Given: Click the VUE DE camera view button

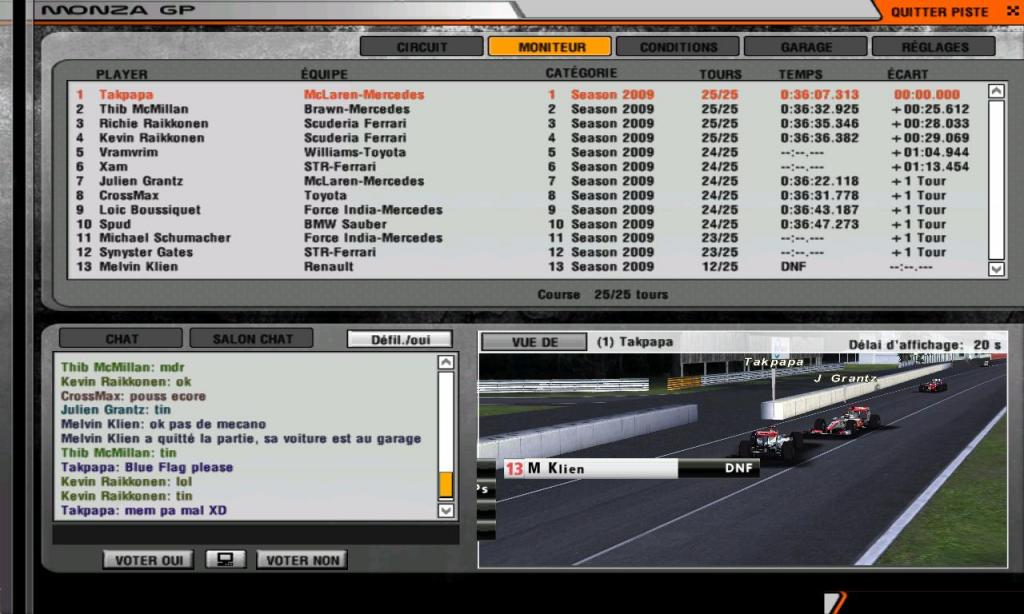Looking at the screenshot, I should [534, 342].
